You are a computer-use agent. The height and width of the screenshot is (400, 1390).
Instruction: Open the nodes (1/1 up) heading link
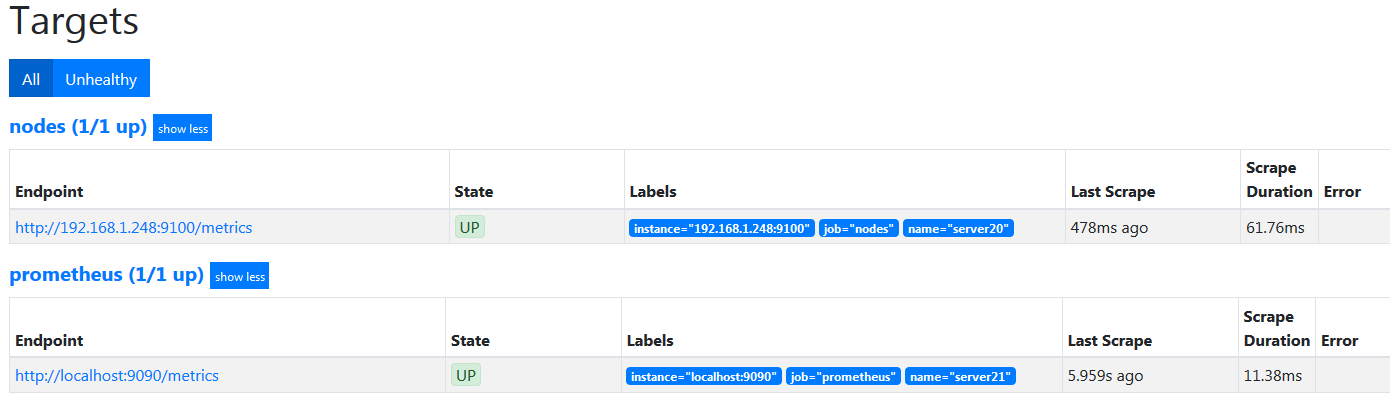[78, 127]
